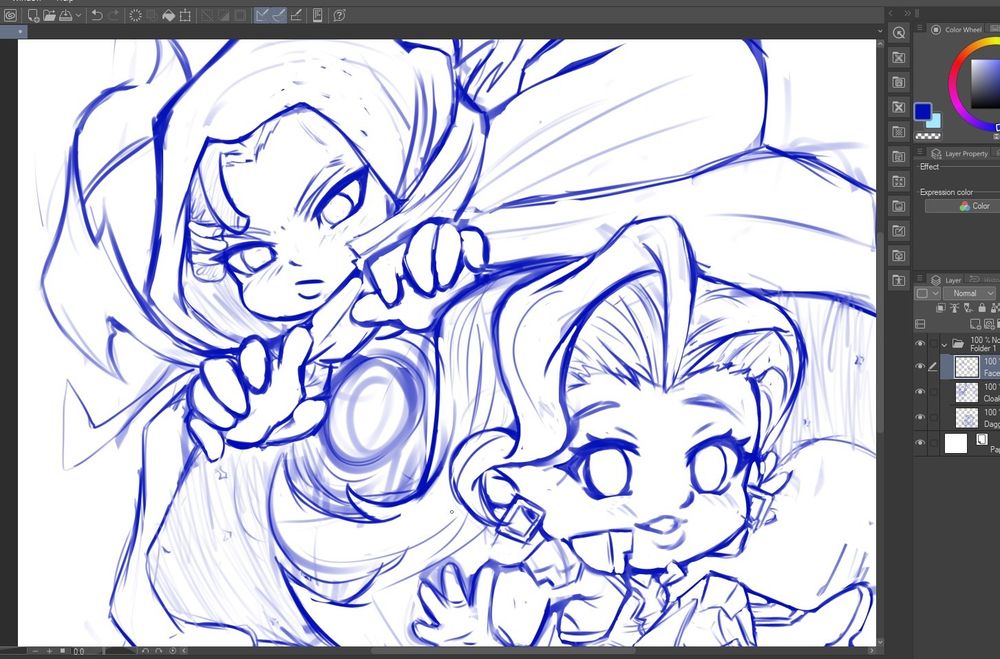Rotate canvas left in status bar
The height and width of the screenshot is (659, 1000).
coord(145,651)
